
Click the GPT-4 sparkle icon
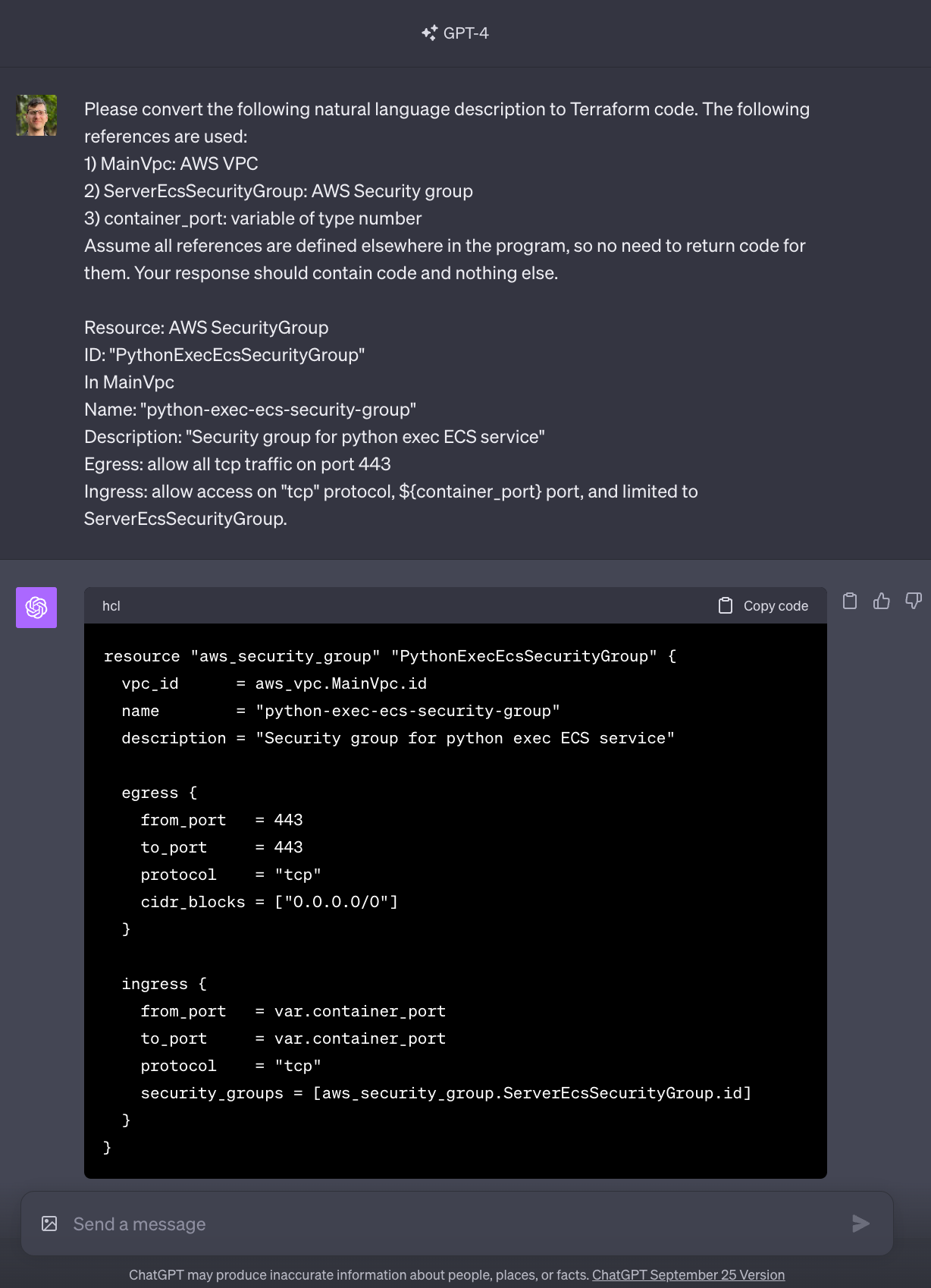pyautogui.click(x=429, y=33)
